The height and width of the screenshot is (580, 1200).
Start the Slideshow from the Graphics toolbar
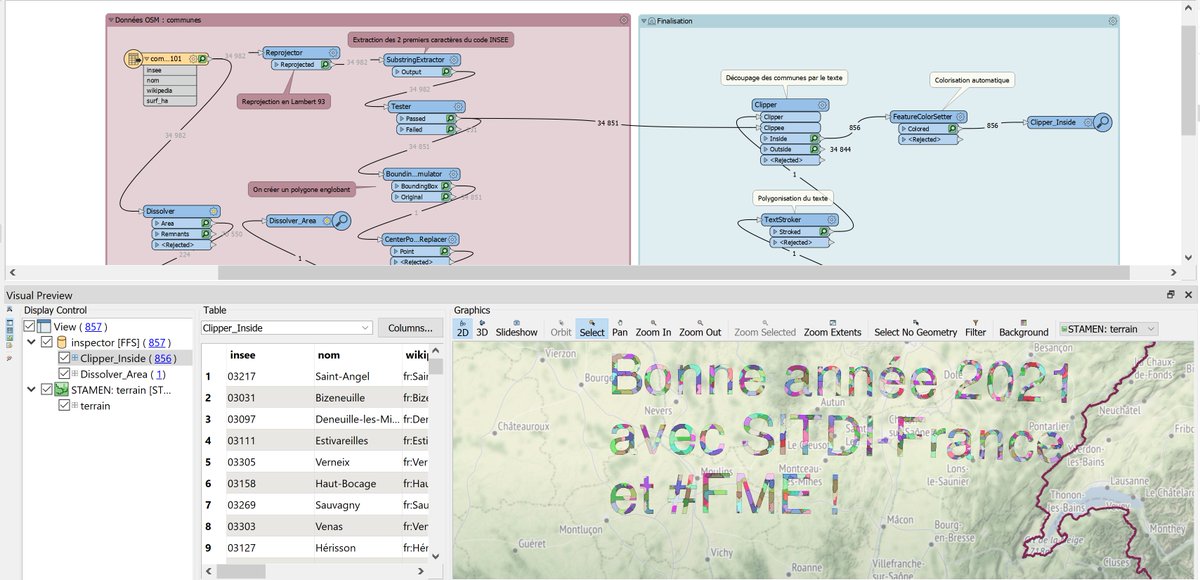[x=516, y=330]
